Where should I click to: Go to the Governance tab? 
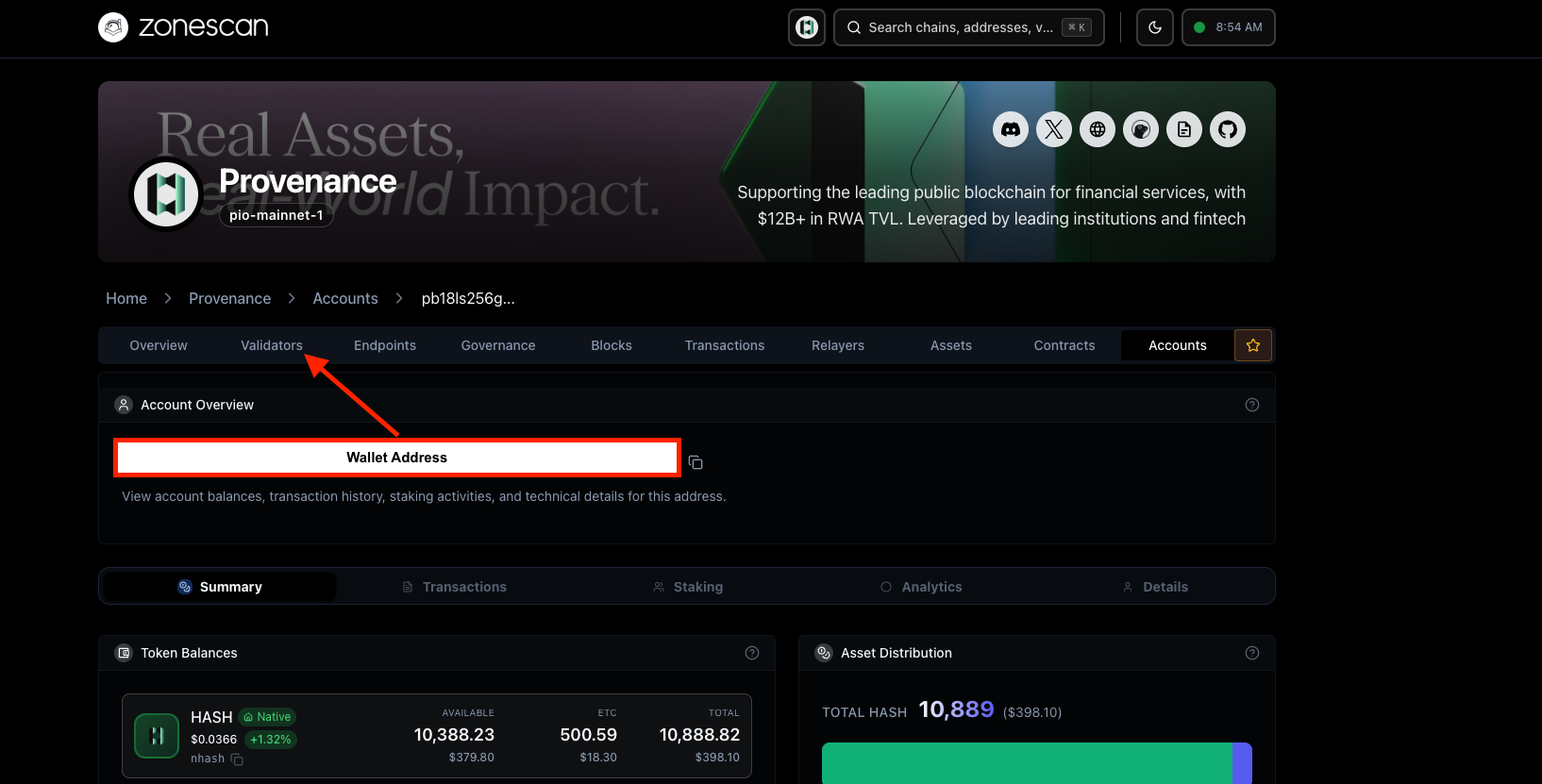tap(498, 345)
